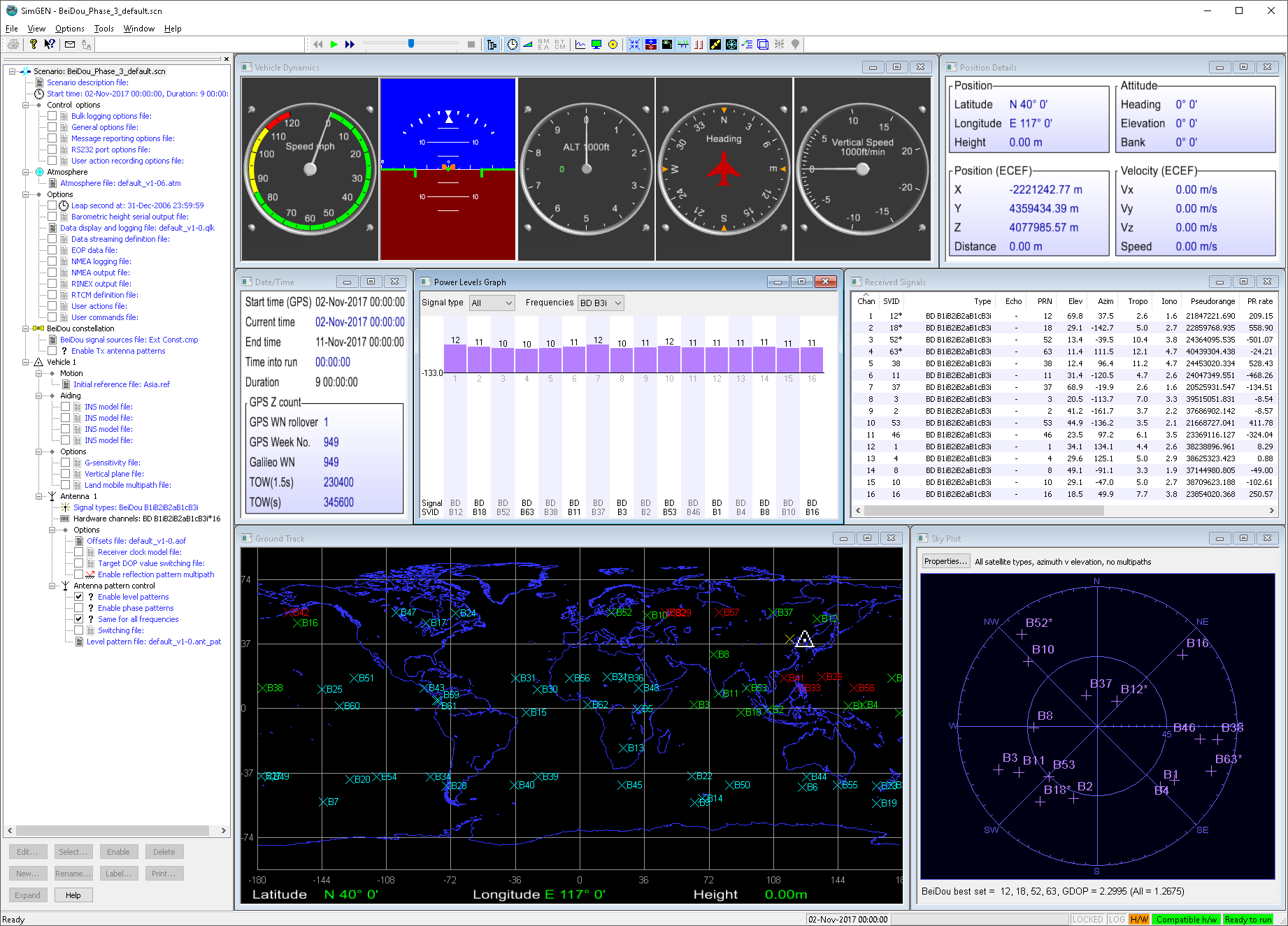
Task: Click the print toolbar icon
Action: coord(13,44)
